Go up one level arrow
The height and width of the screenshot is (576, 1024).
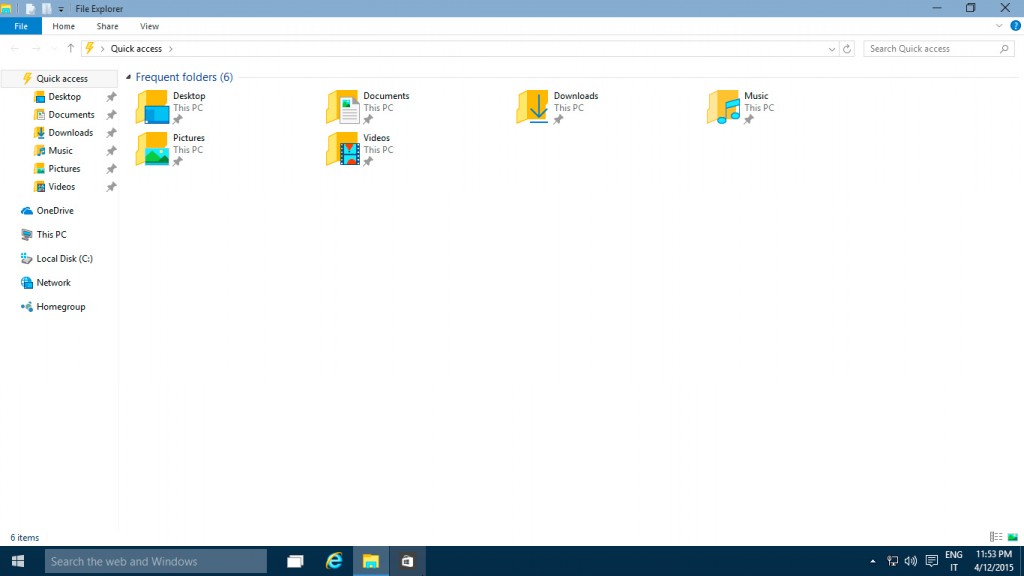coord(71,48)
